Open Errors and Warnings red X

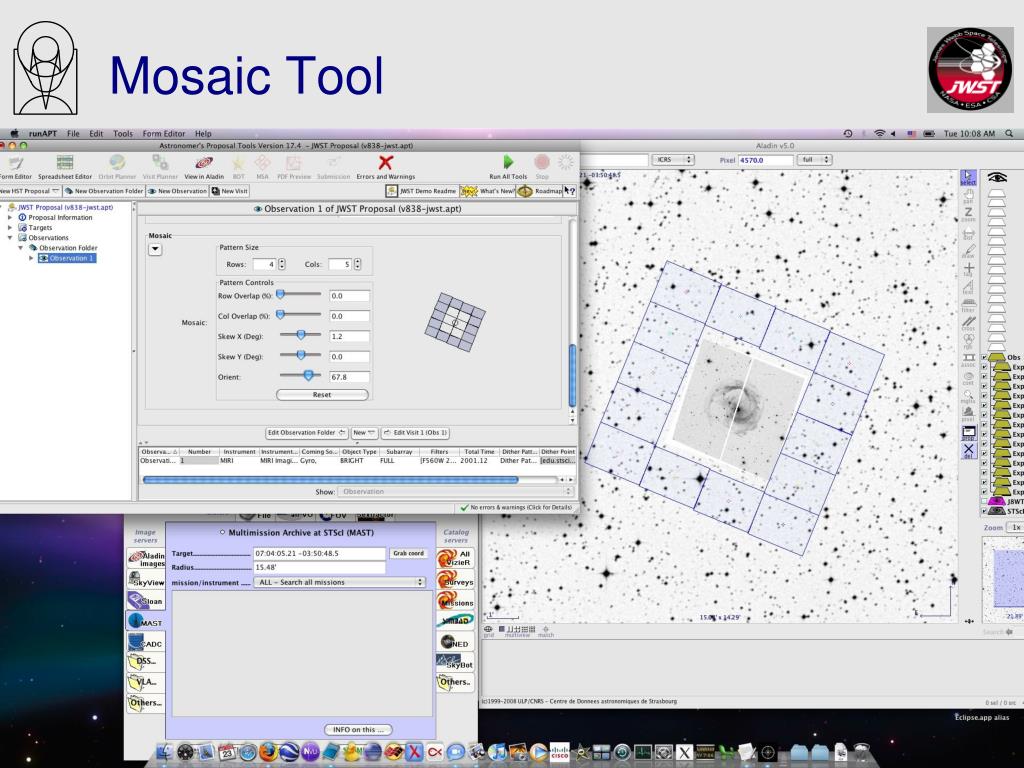(x=385, y=167)
